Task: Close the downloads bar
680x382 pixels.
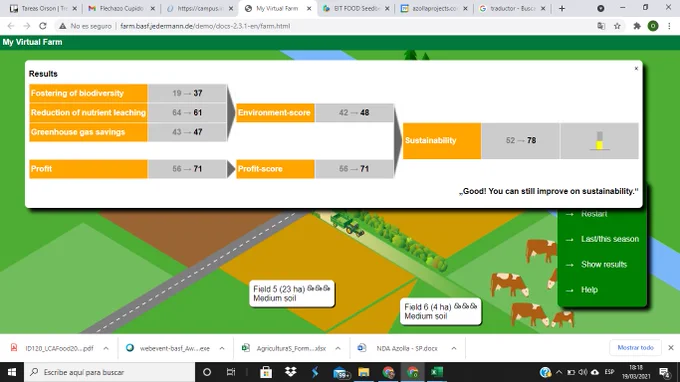Action: click(x=670, y=348)
